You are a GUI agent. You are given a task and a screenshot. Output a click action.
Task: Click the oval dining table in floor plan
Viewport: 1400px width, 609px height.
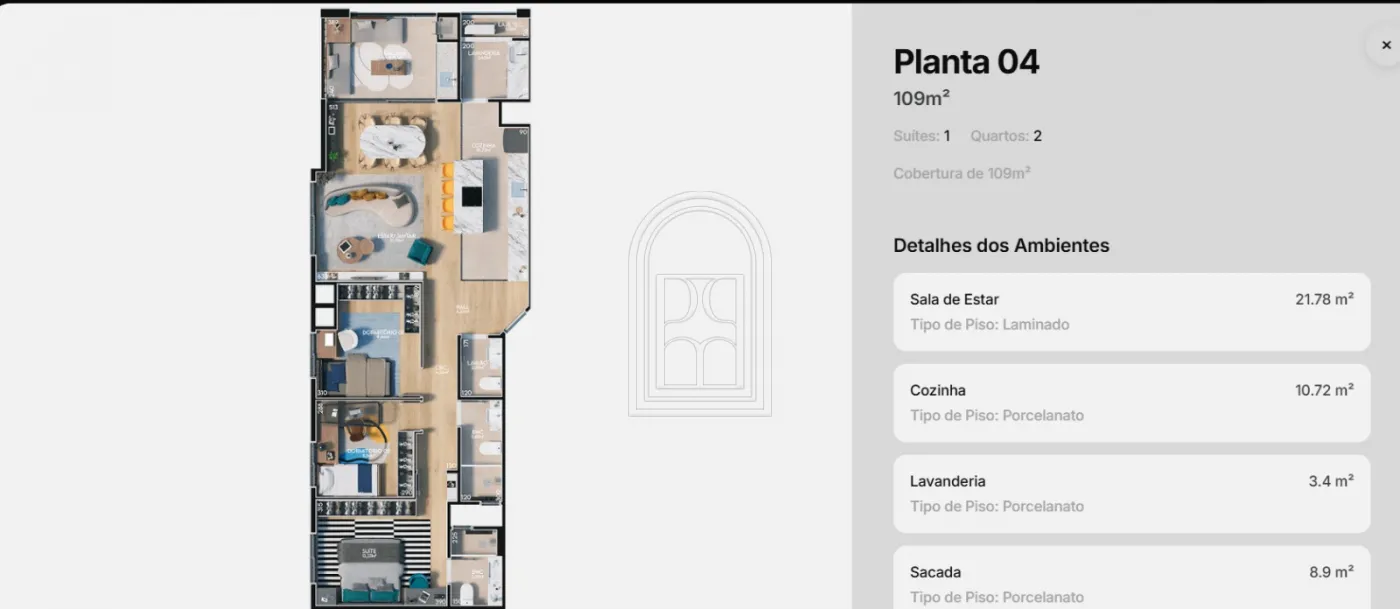(392, 141)
